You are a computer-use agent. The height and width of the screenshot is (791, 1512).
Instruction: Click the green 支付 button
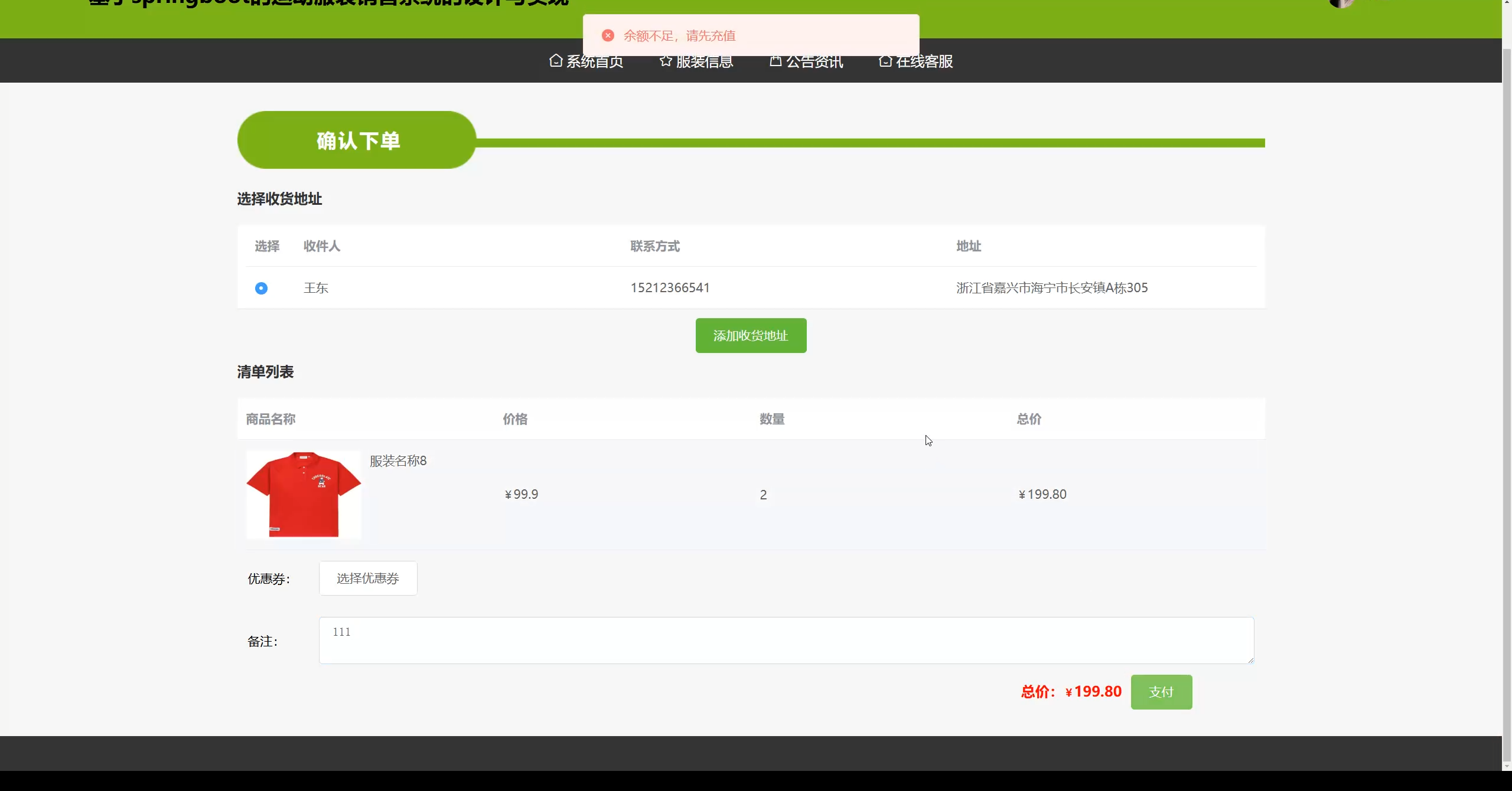point(1161,692)
